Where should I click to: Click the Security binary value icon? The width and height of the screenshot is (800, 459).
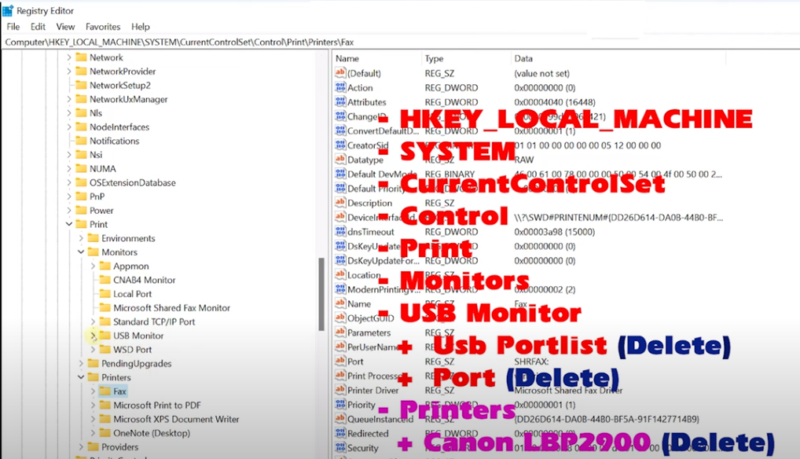point(340,448)
